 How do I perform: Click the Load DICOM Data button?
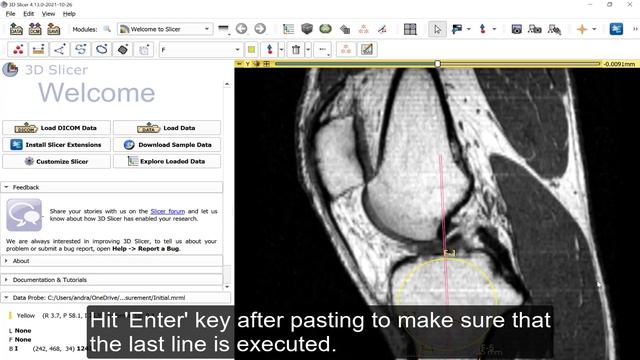[x=56, y=128]
